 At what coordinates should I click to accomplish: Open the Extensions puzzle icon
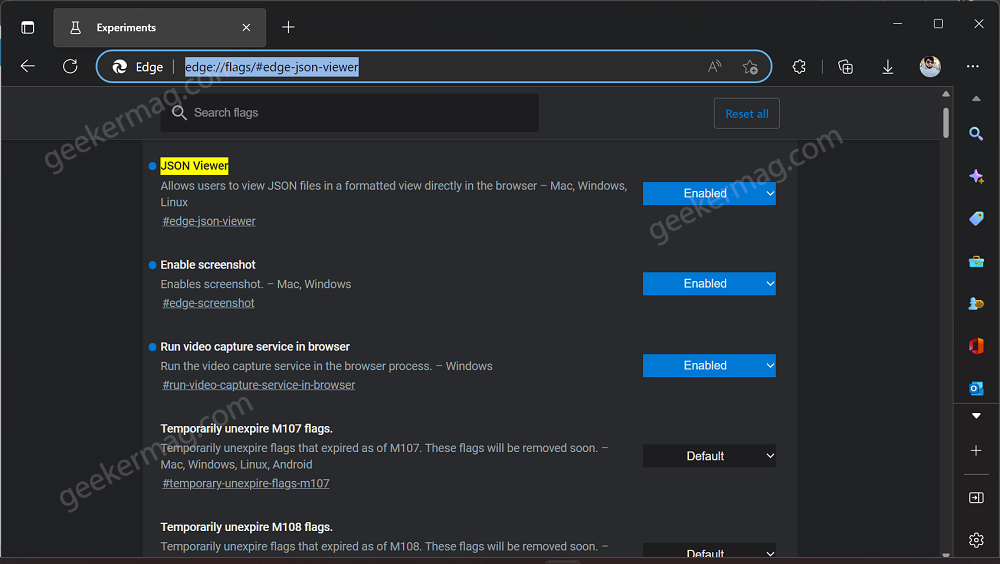pyautogui.click(x=799, y=66)
